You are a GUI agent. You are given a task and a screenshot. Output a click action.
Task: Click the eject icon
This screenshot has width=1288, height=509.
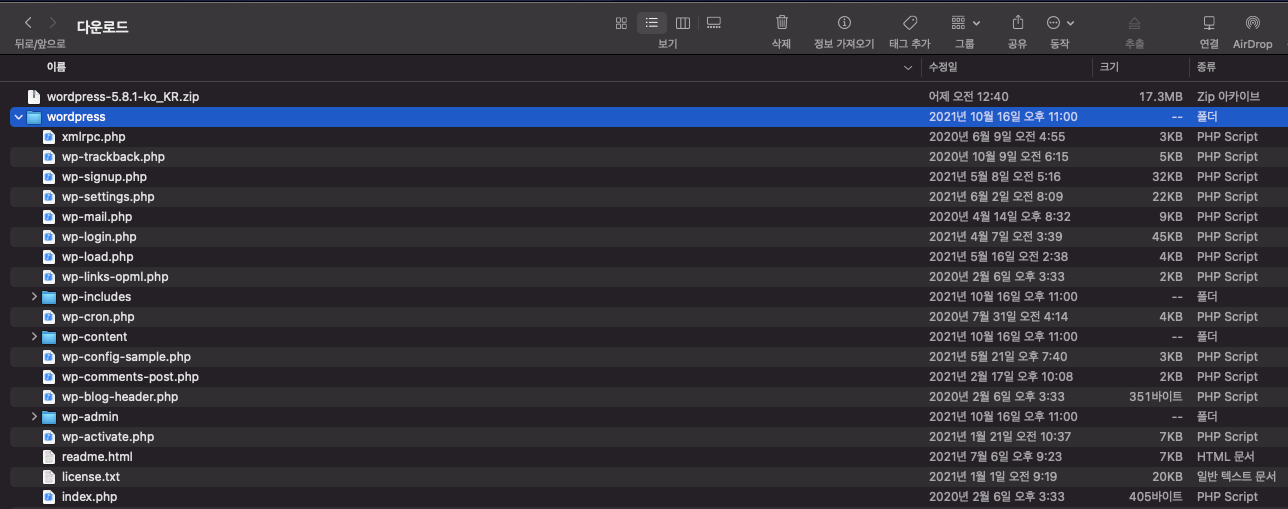coord(1134,22)
